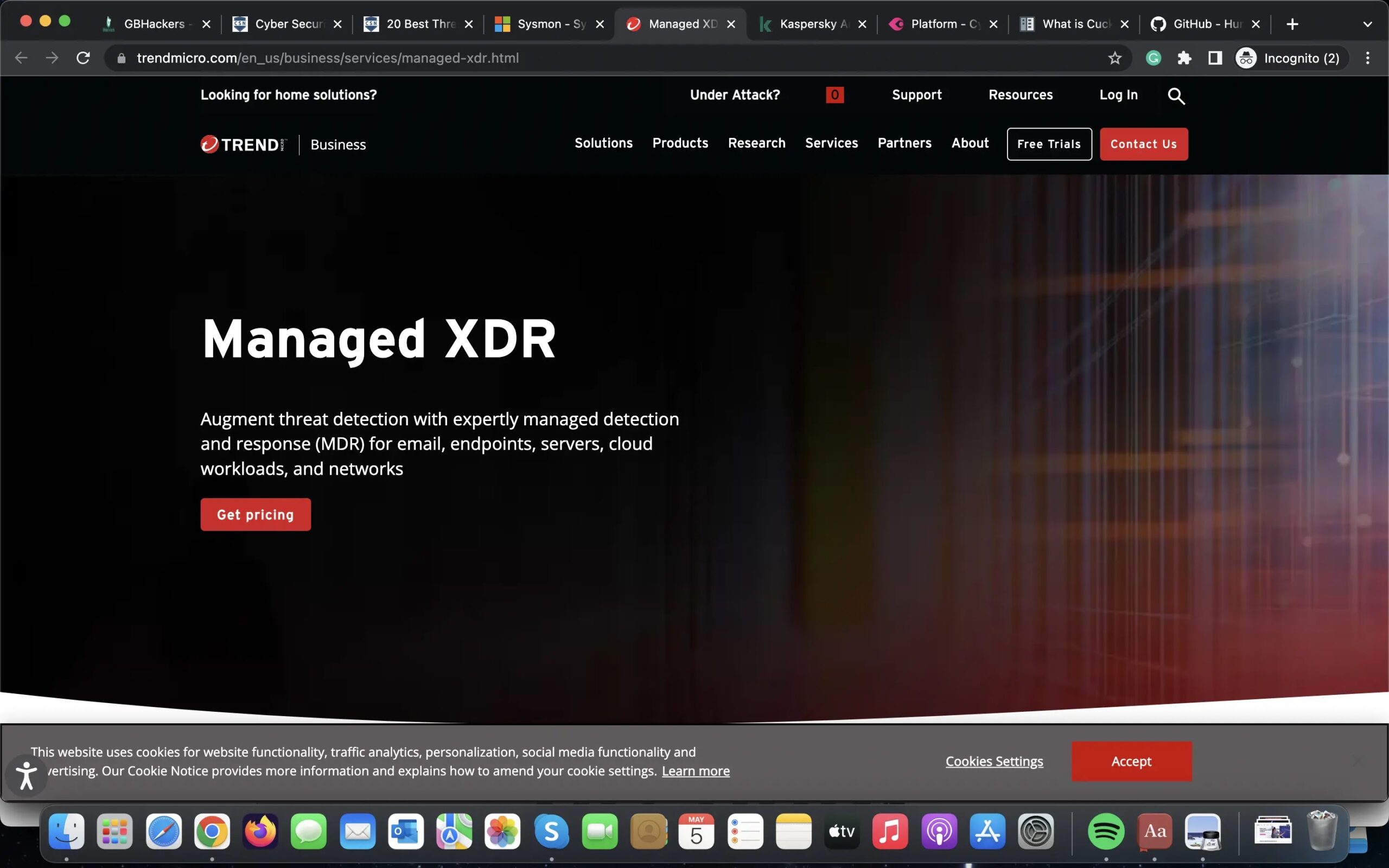
Task: Open the accessibility options icon
Action: (26, 776)
